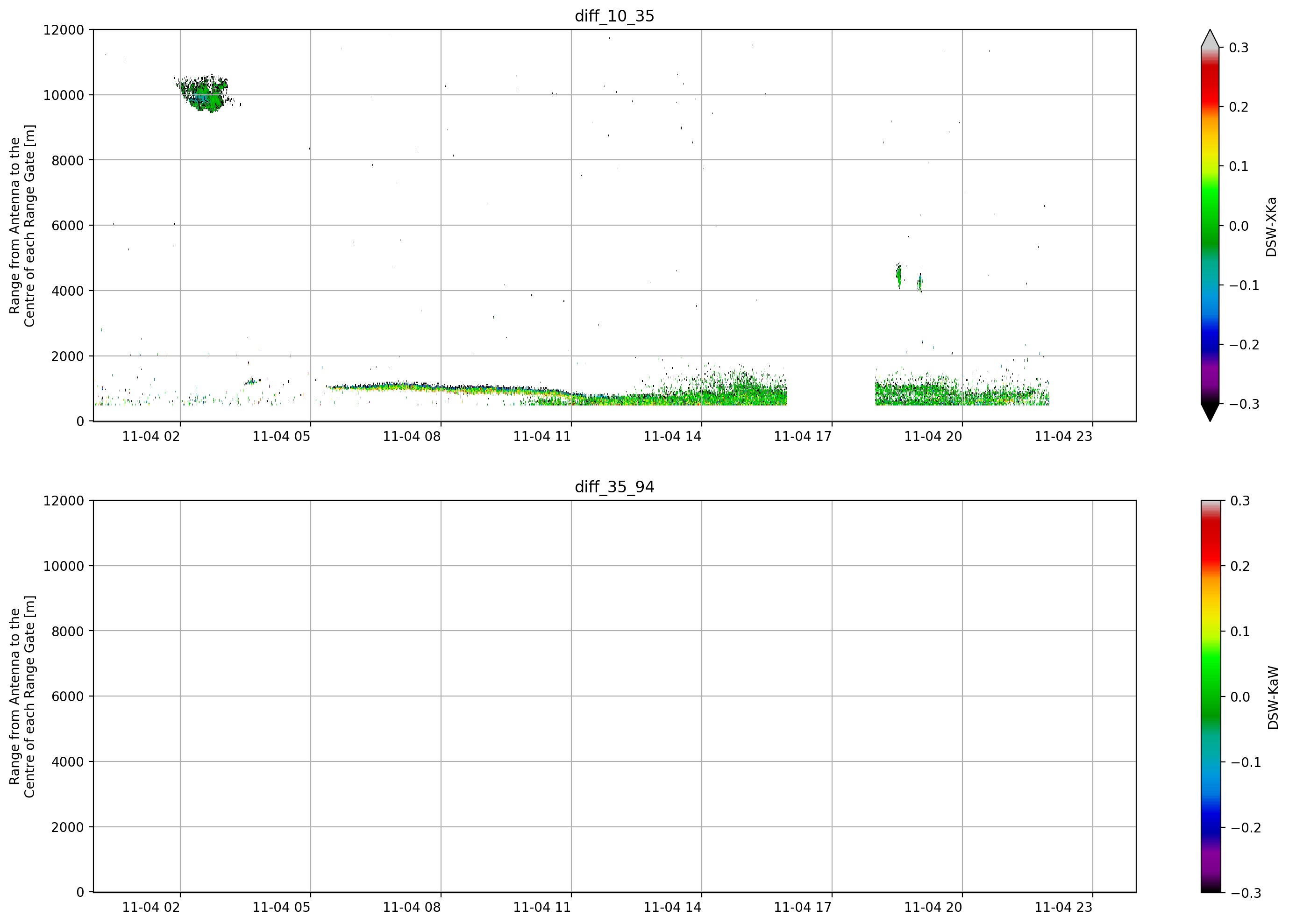Image resolution: width=1289 pixels, height=924 pixels.
Task: Click '11-04 23' x-tick under diff_35_94 plot
Action: 1063,908
